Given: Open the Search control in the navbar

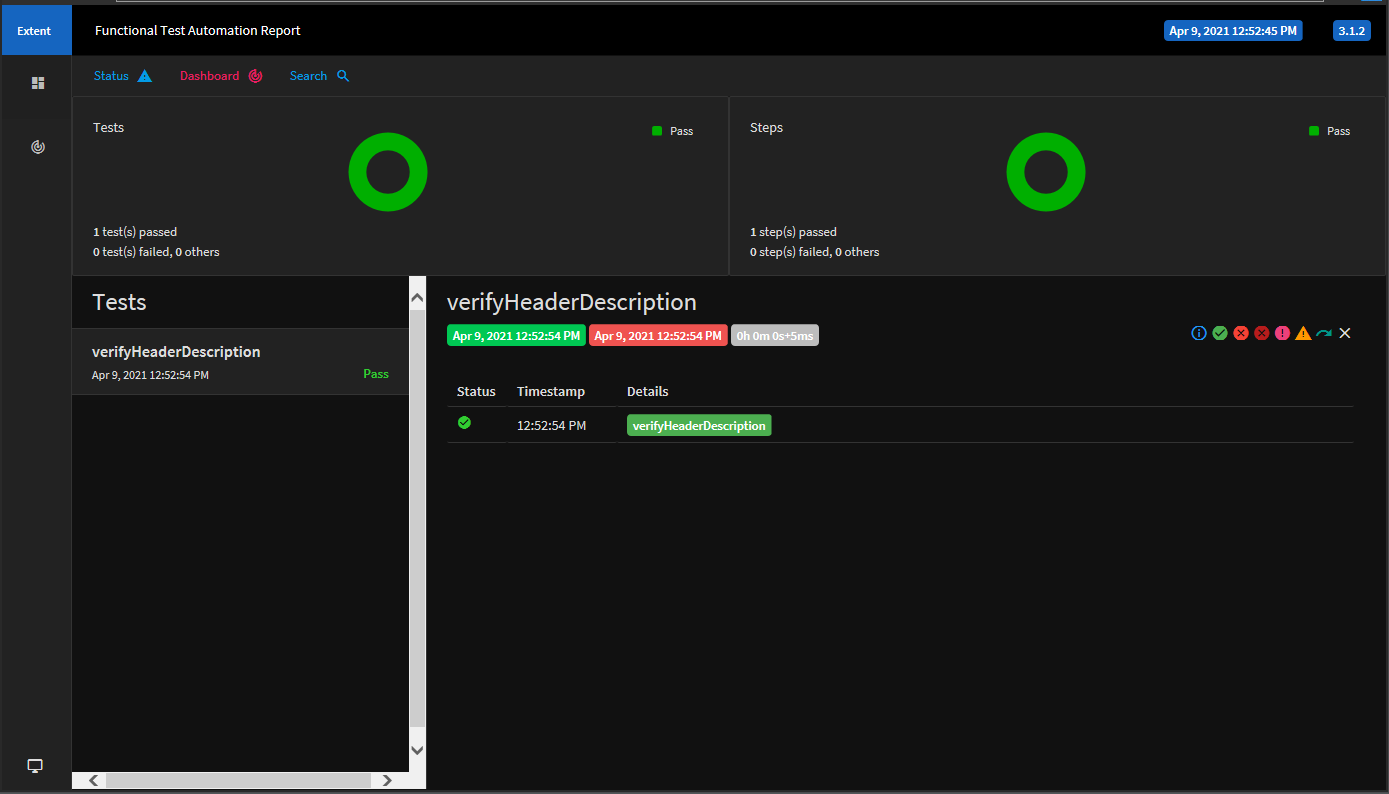Looking at the screenshot, I should point(318,75).
